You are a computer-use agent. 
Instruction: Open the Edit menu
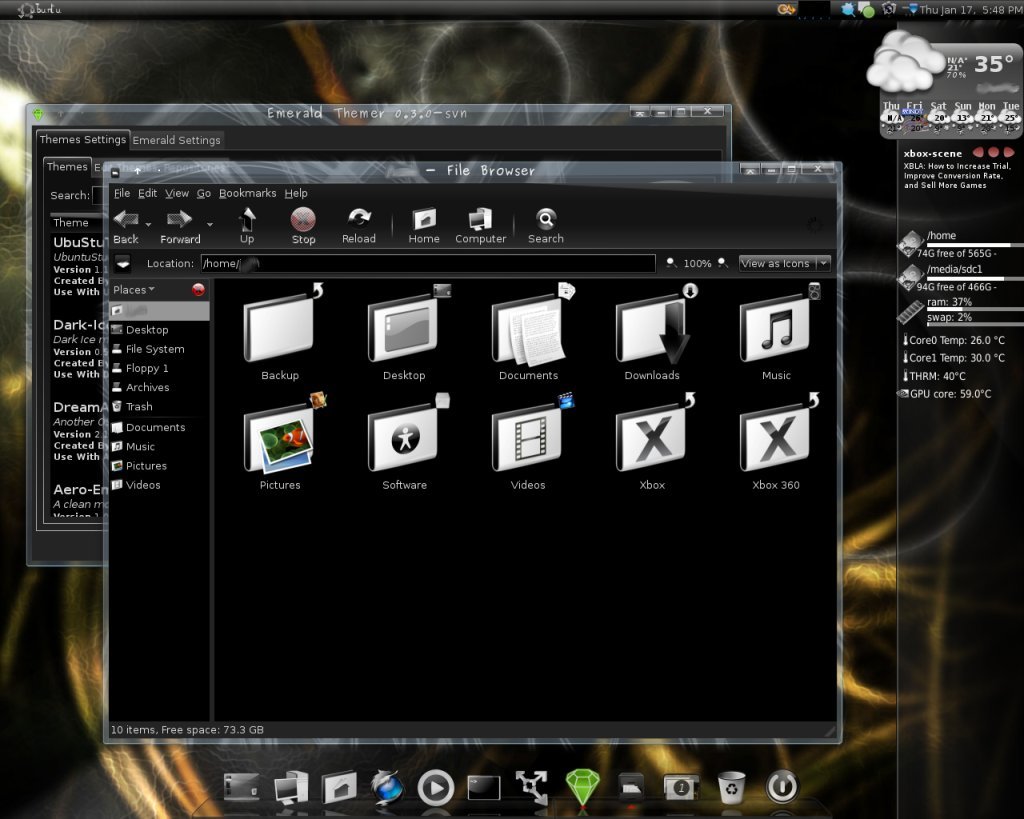click(x=147, y=193)
